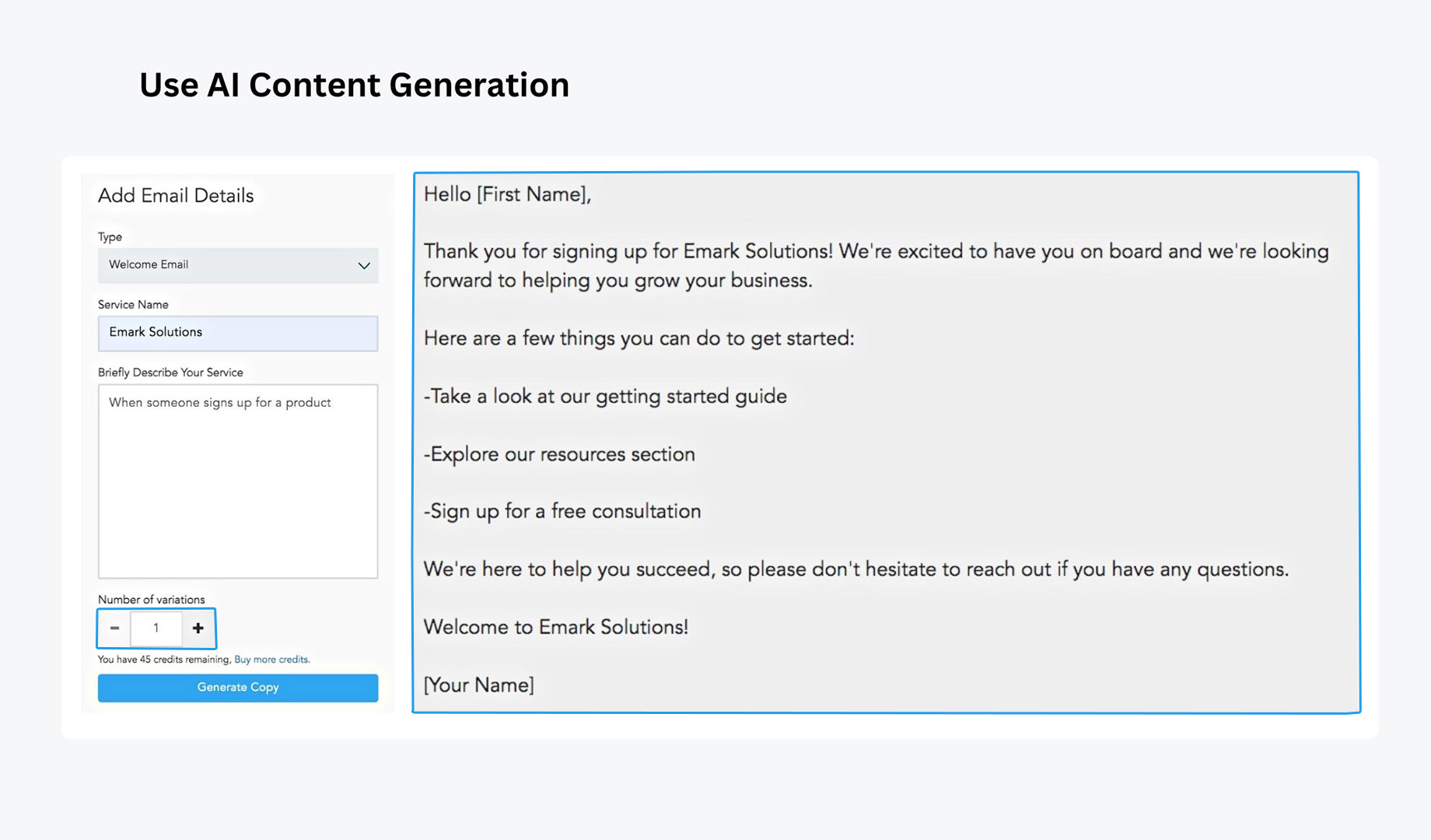Click 'We're here to help you succeed' line
The height and width of the screenshot is (840, 1431).
point(855,569)
